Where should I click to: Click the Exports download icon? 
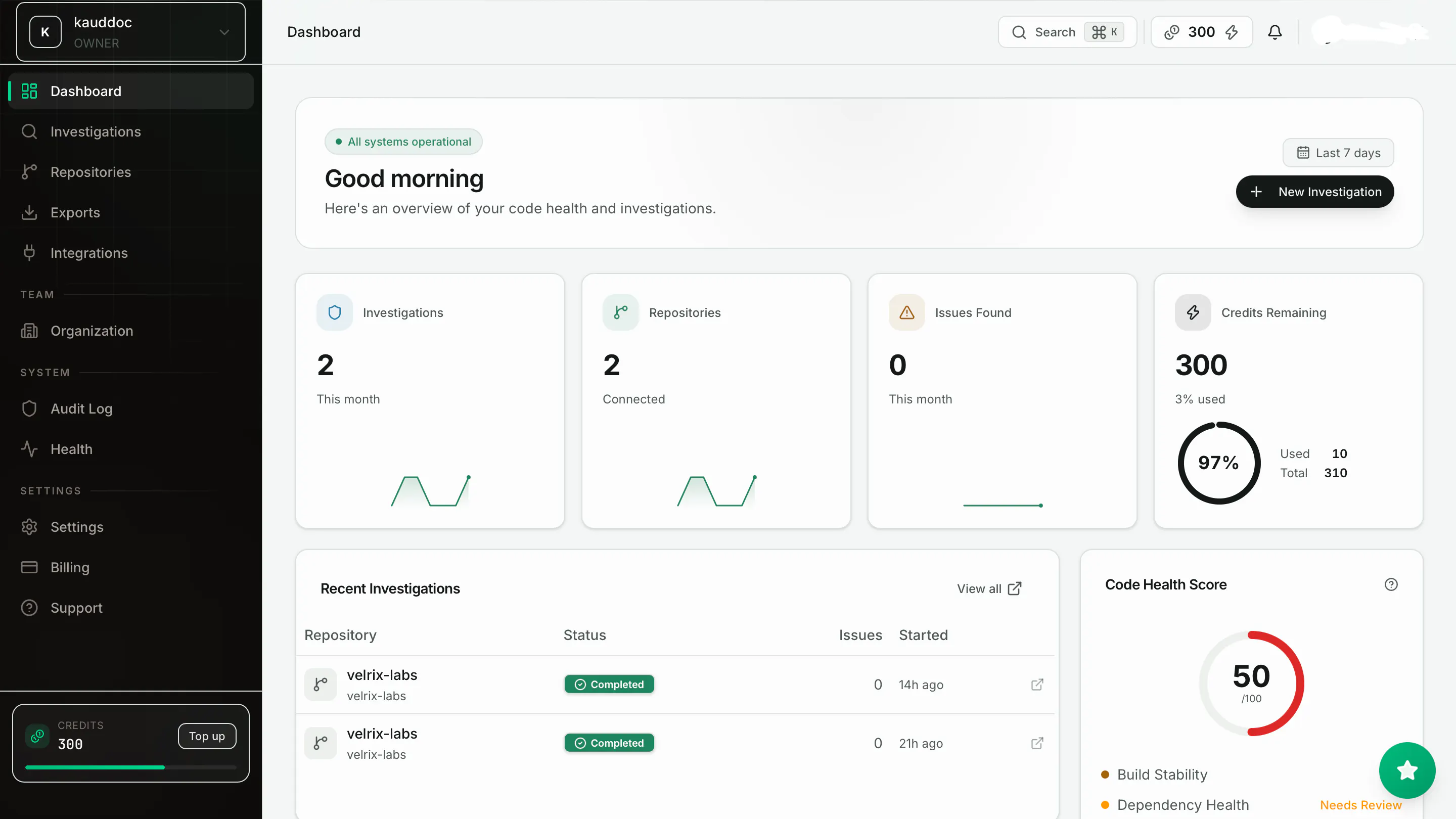click(29, 212)
